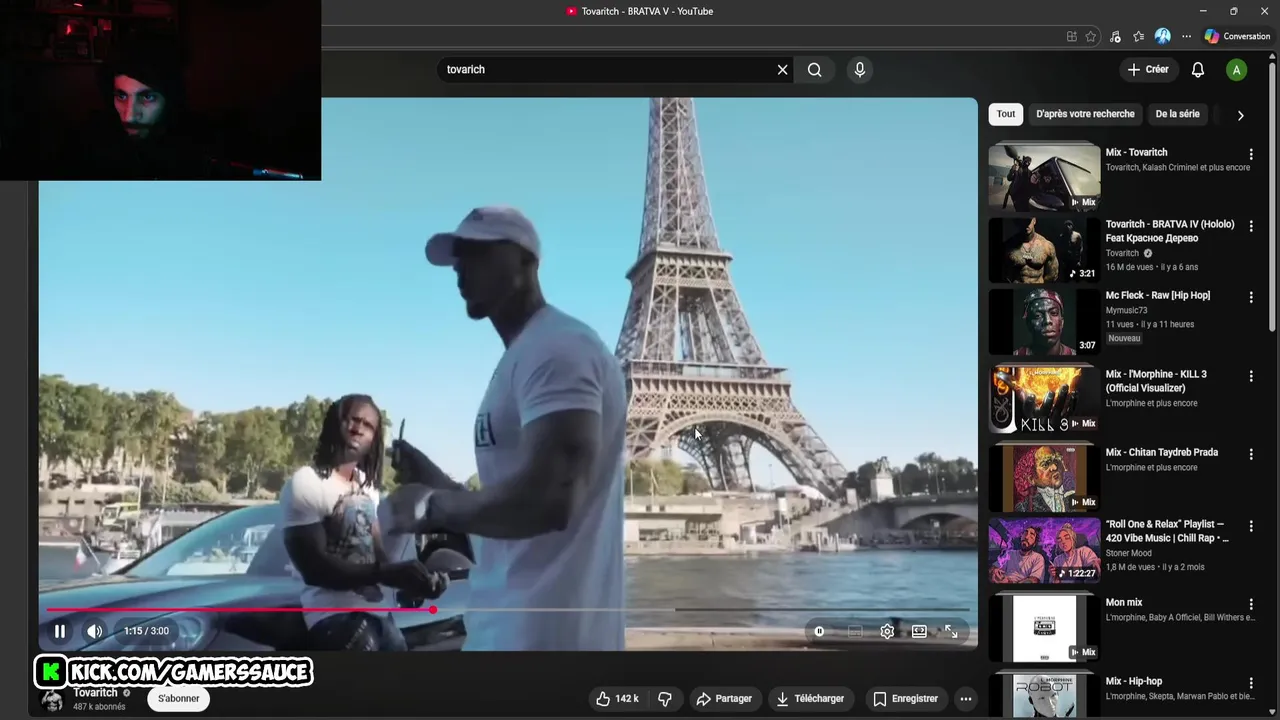Open the 'Mon mix' title link
1280x720 pixels.
coord(1124,602)
